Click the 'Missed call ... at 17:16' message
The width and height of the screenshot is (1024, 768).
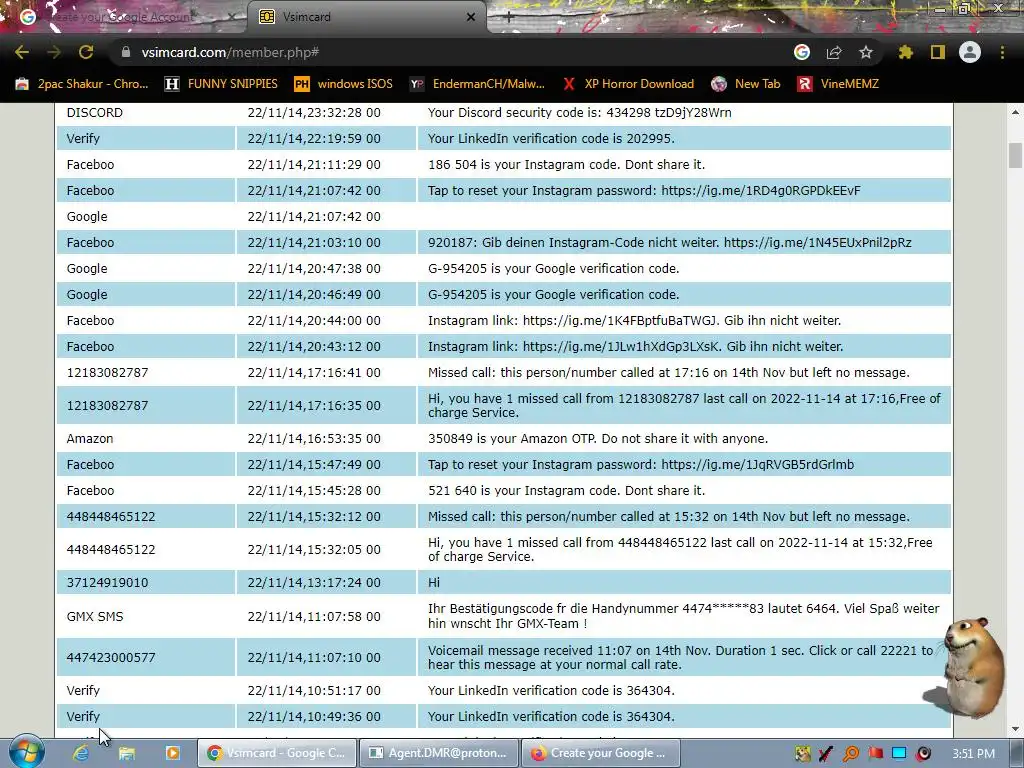669,372
